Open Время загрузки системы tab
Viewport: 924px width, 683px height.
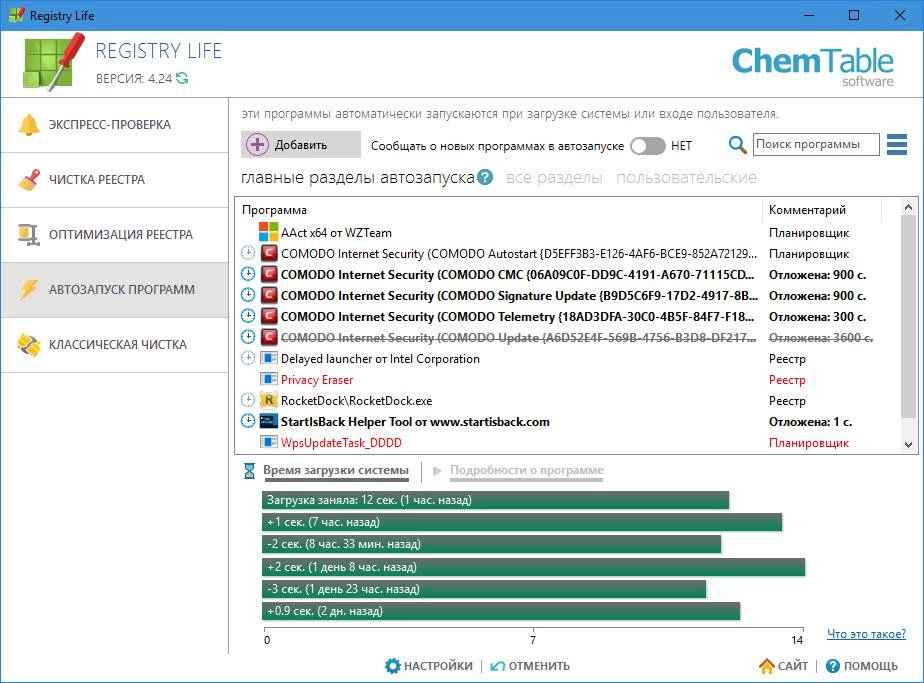point(336,470)
